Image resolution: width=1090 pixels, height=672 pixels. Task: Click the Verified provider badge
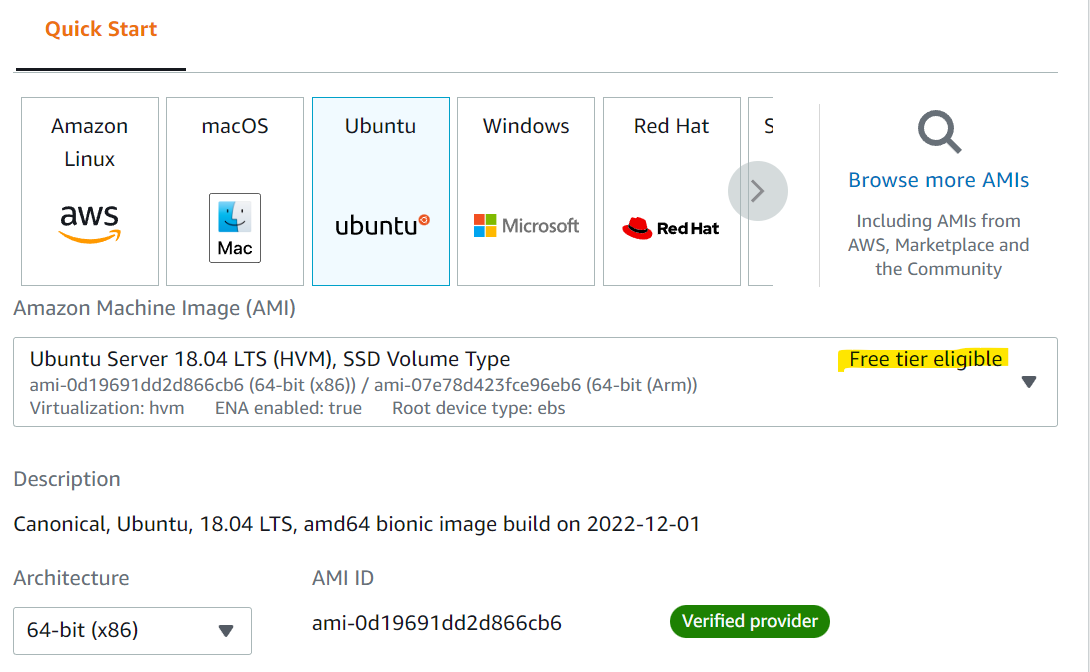tap(749, 621)
